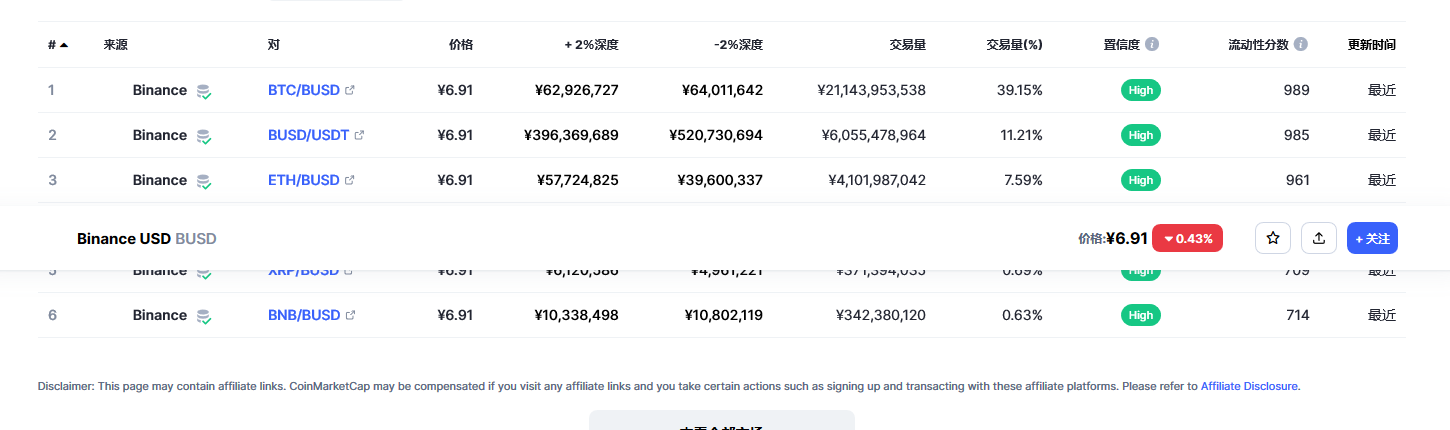The image size is (1450, 430).
Task: Click the + 关注 follow button
Action: click(1372, 238)
